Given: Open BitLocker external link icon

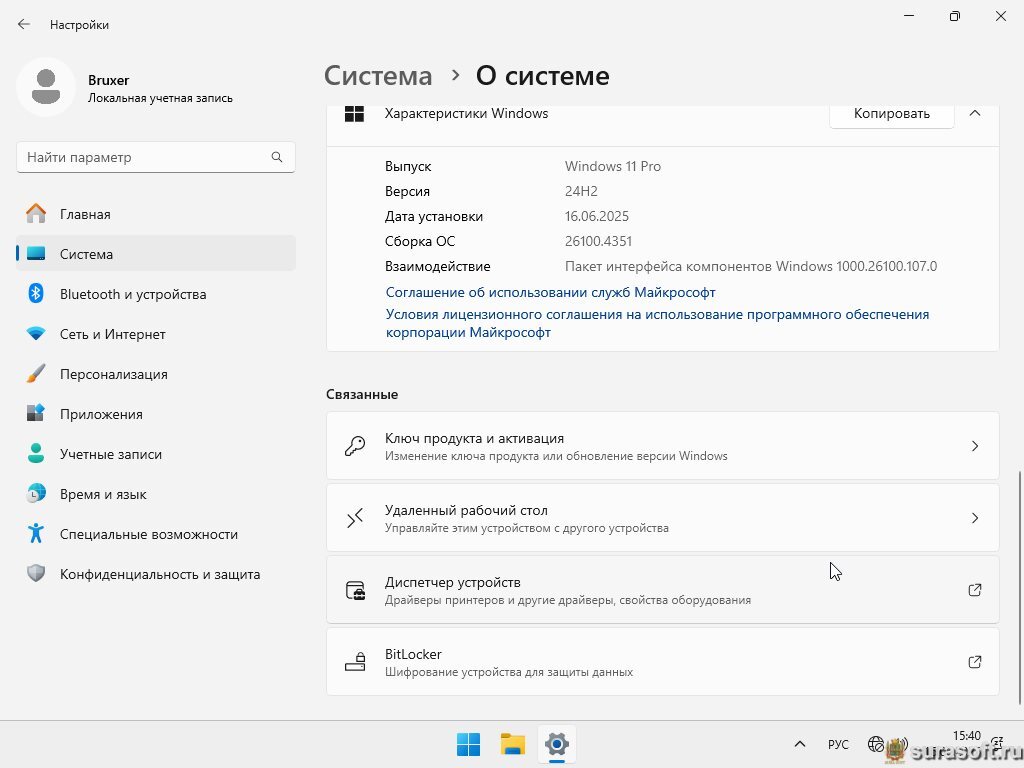Looking at the screenshot, I should 974,662.
